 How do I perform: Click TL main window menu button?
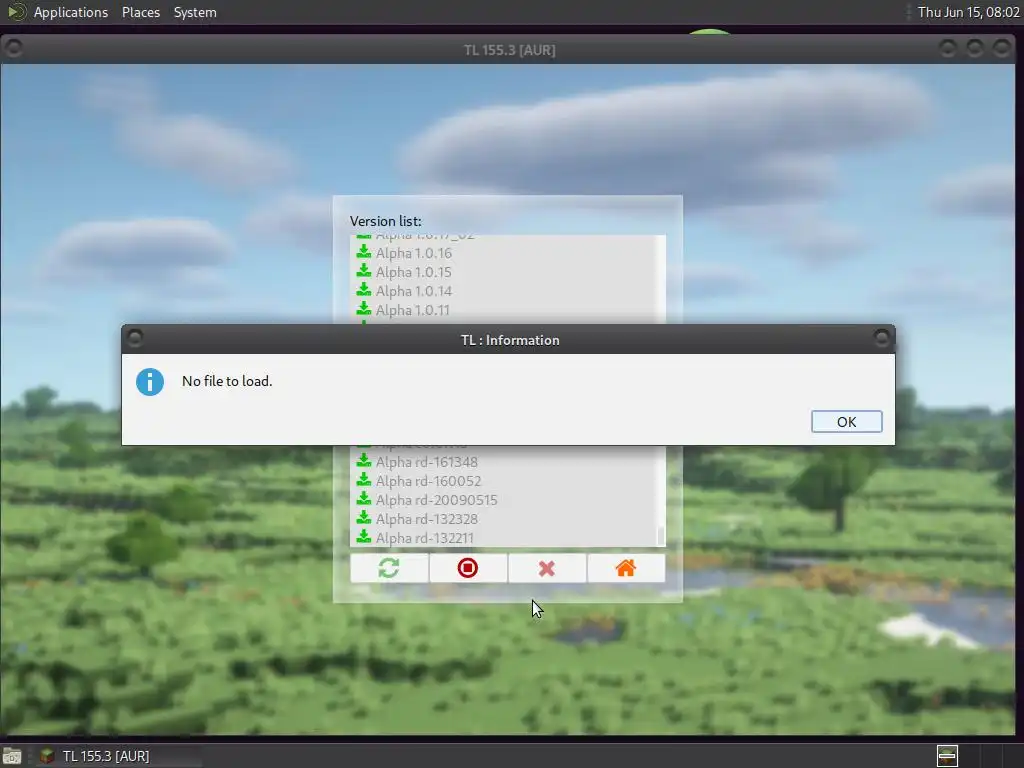coord(13,48)
